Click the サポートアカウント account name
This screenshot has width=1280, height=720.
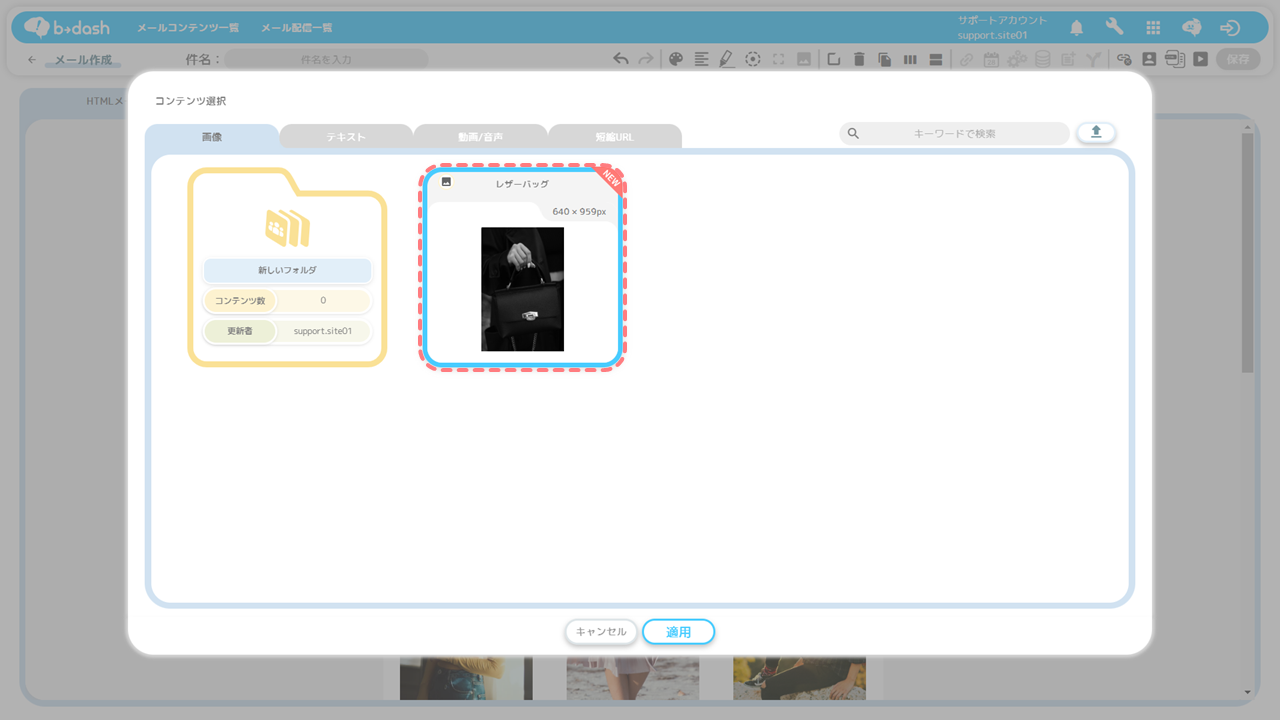coord(1002,21)
